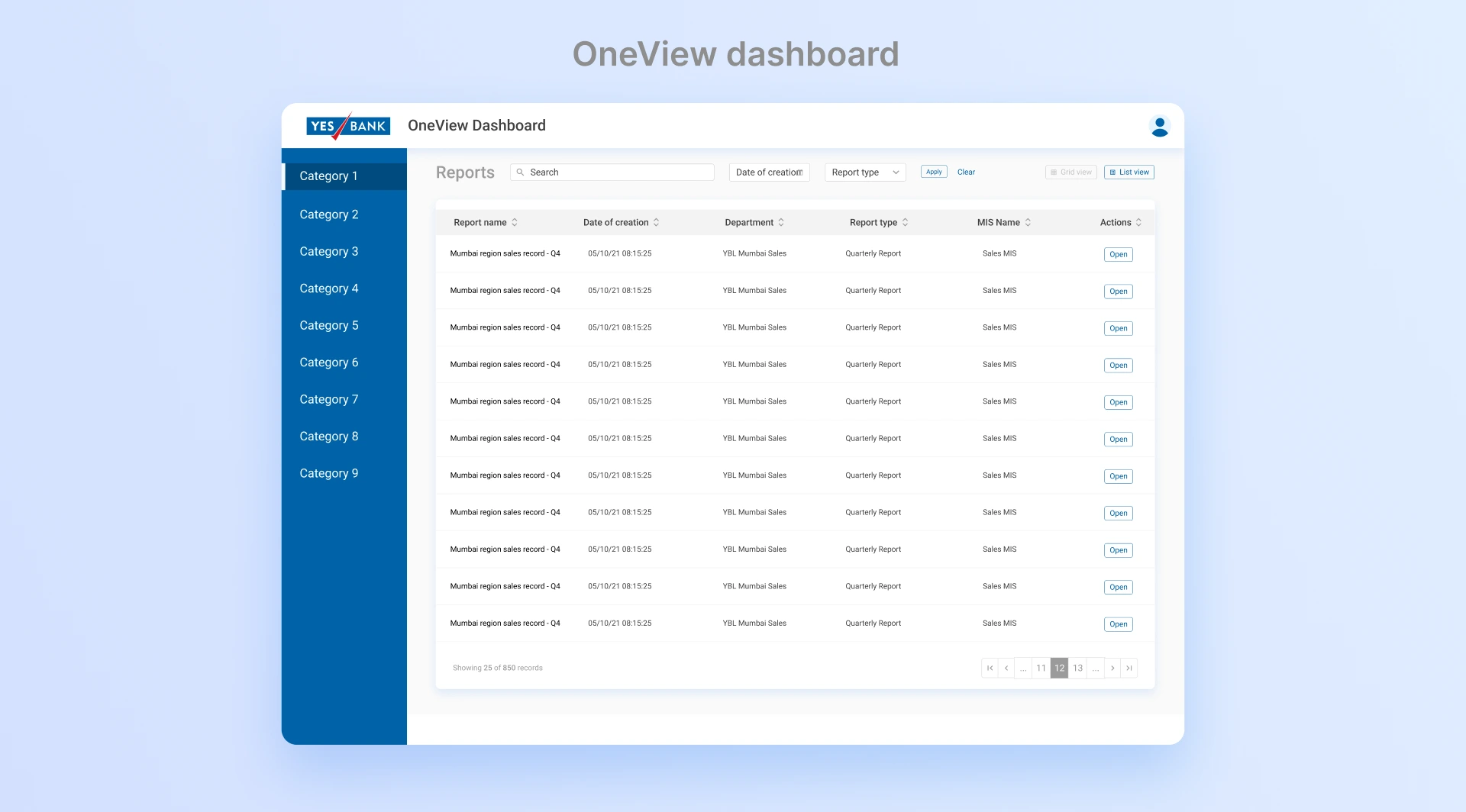Open the eighth report row
Image resolution: width=1466 pixels, height=812 pixels.
tap(1119, 514)
